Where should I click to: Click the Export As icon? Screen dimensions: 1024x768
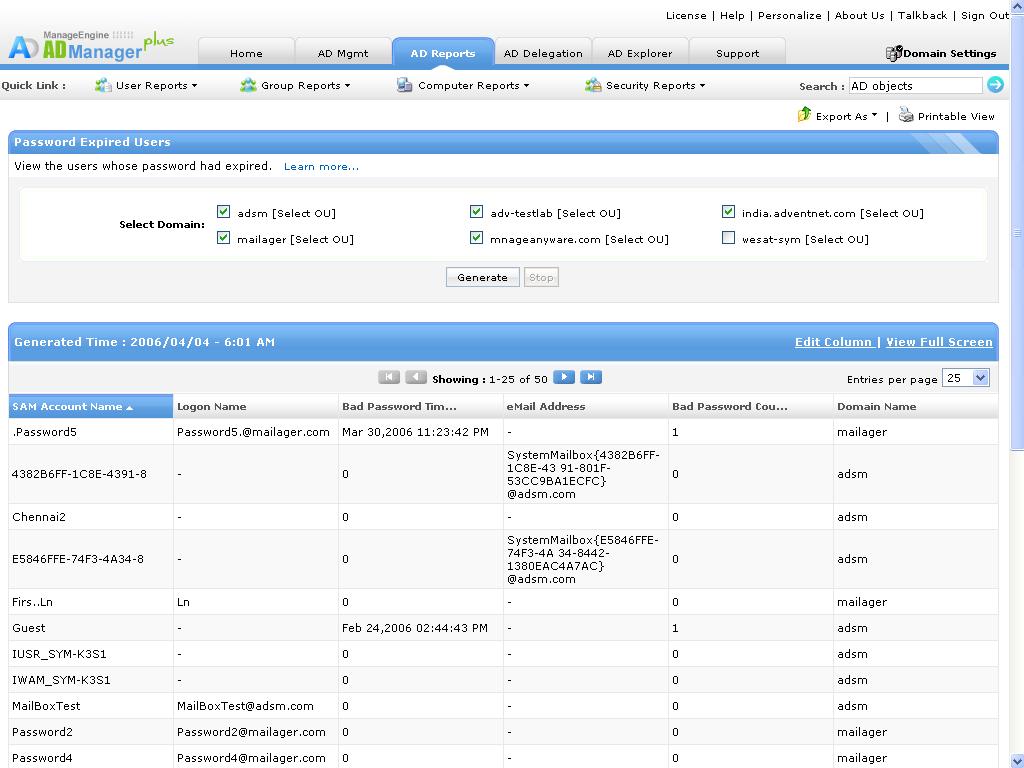pyautogui.click(x=804, y=115)
